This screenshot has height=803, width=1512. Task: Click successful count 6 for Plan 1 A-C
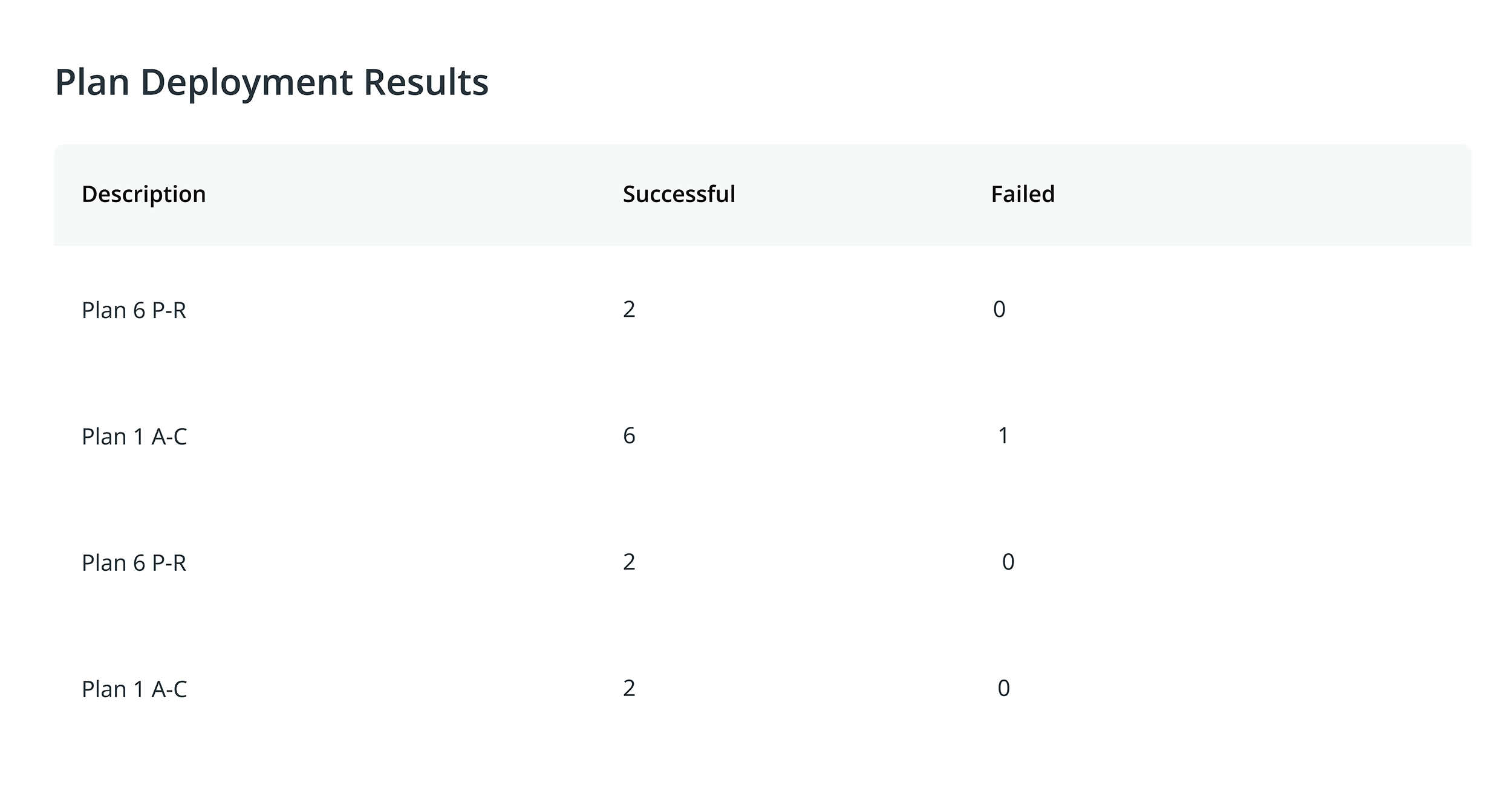(629, 435)
